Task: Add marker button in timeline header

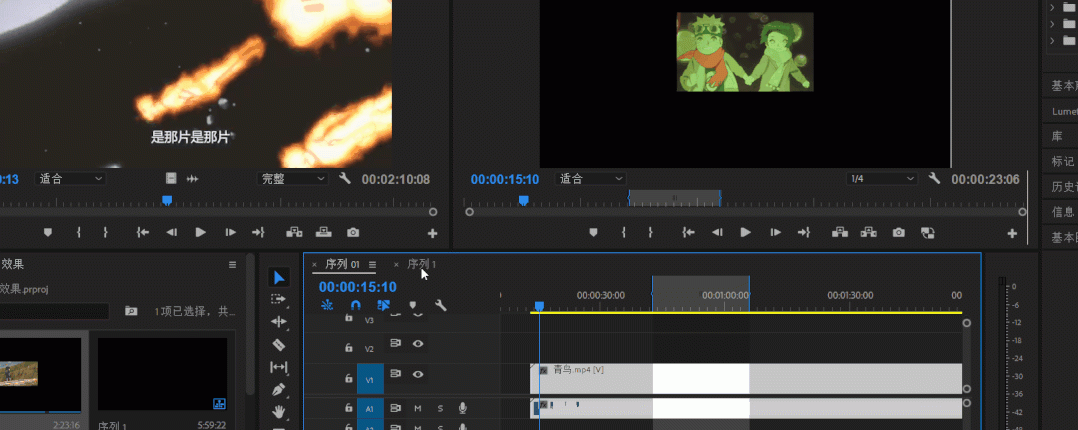Action: pyautogui.click(x=412, y=305)
